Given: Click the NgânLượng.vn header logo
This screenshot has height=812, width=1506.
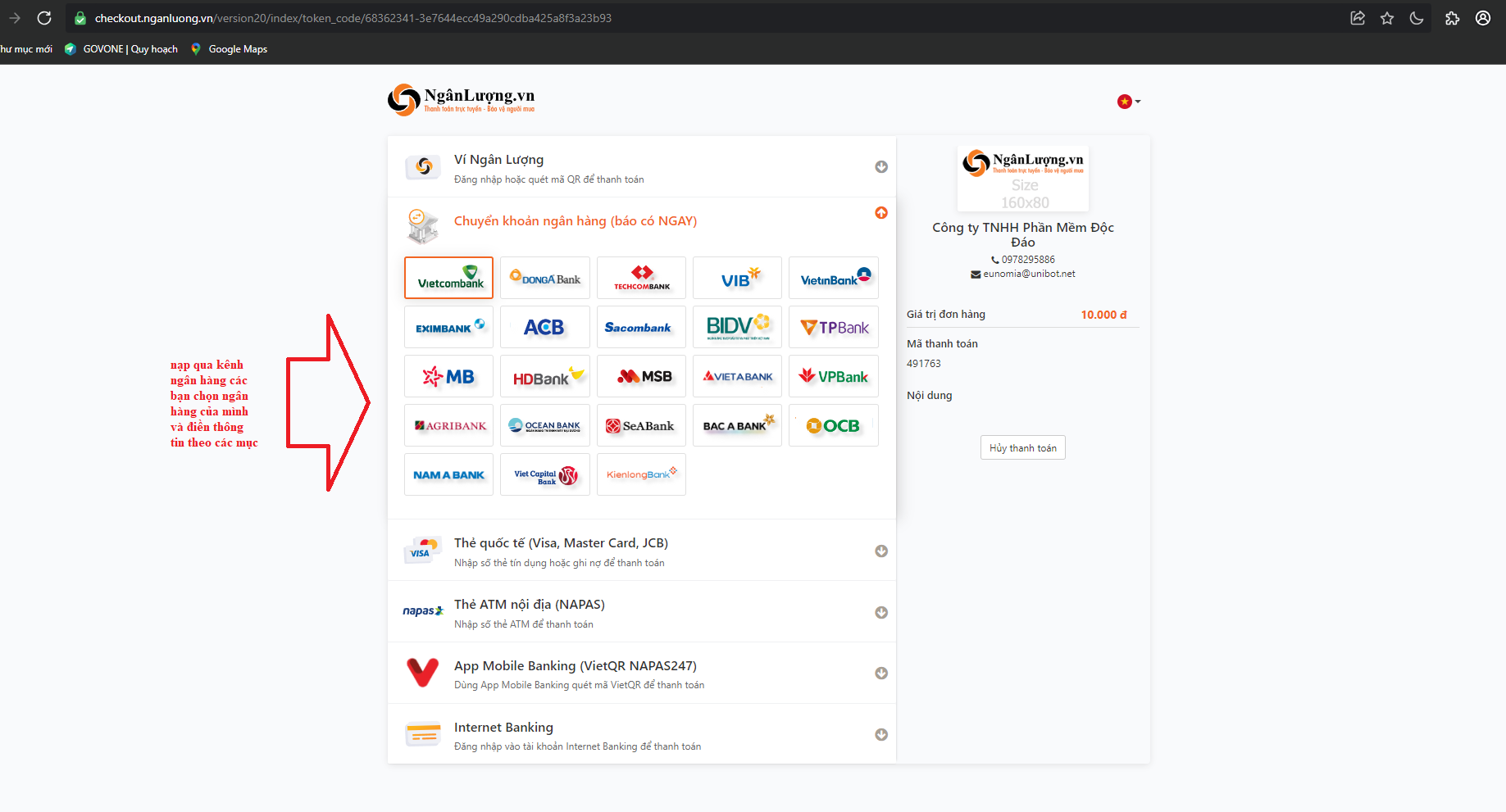Looking at the screenshot, I should pos(461,99).
